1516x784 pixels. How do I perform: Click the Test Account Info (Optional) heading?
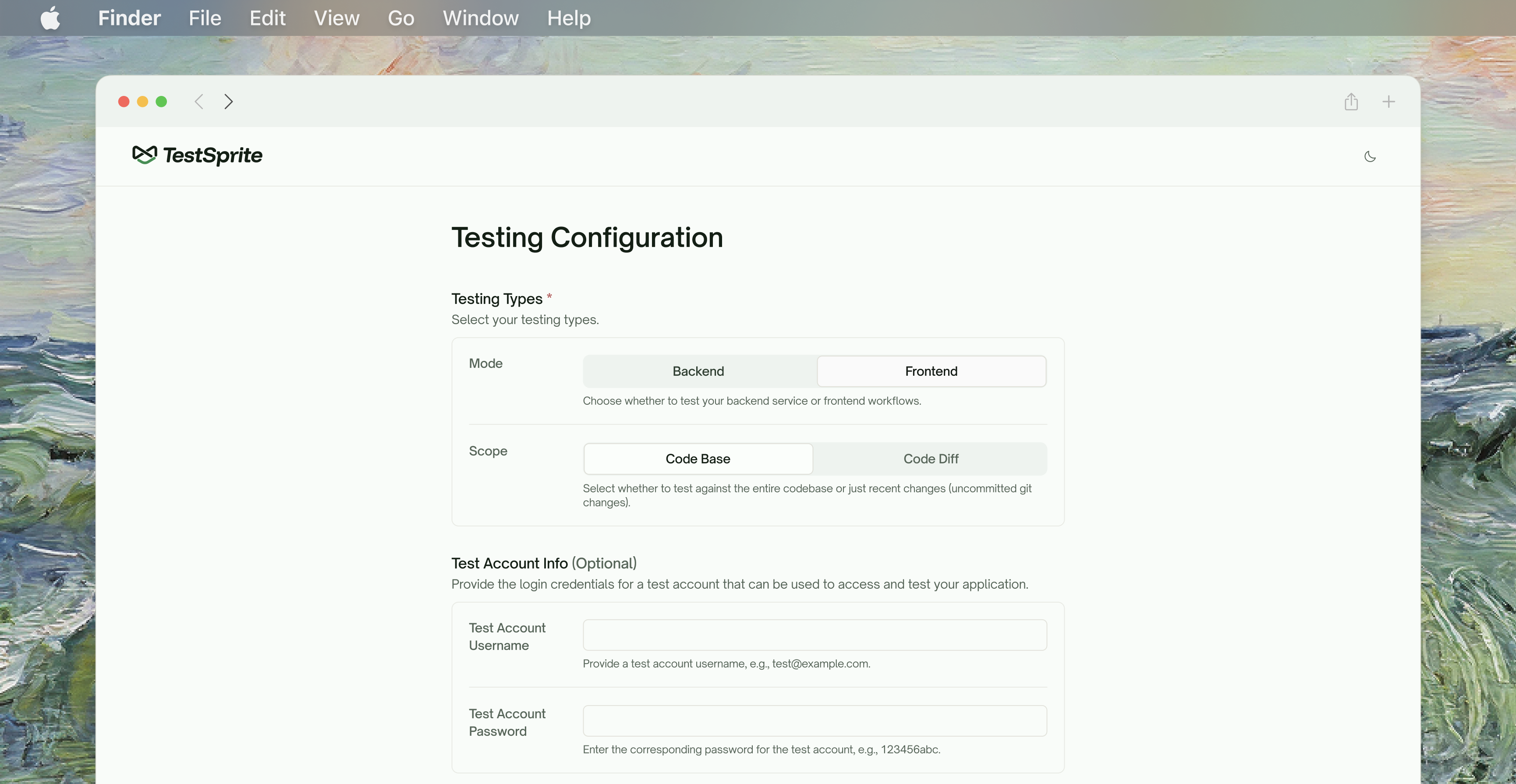pyautogui.click(x=544, y=563)
